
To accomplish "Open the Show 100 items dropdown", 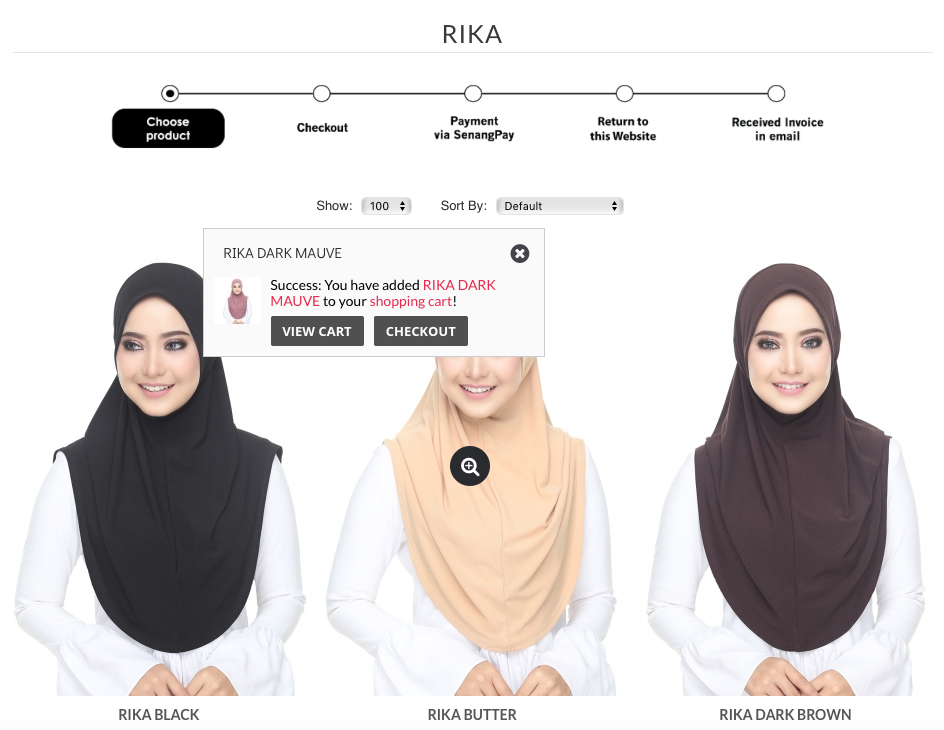I will (x=387, y=206).
